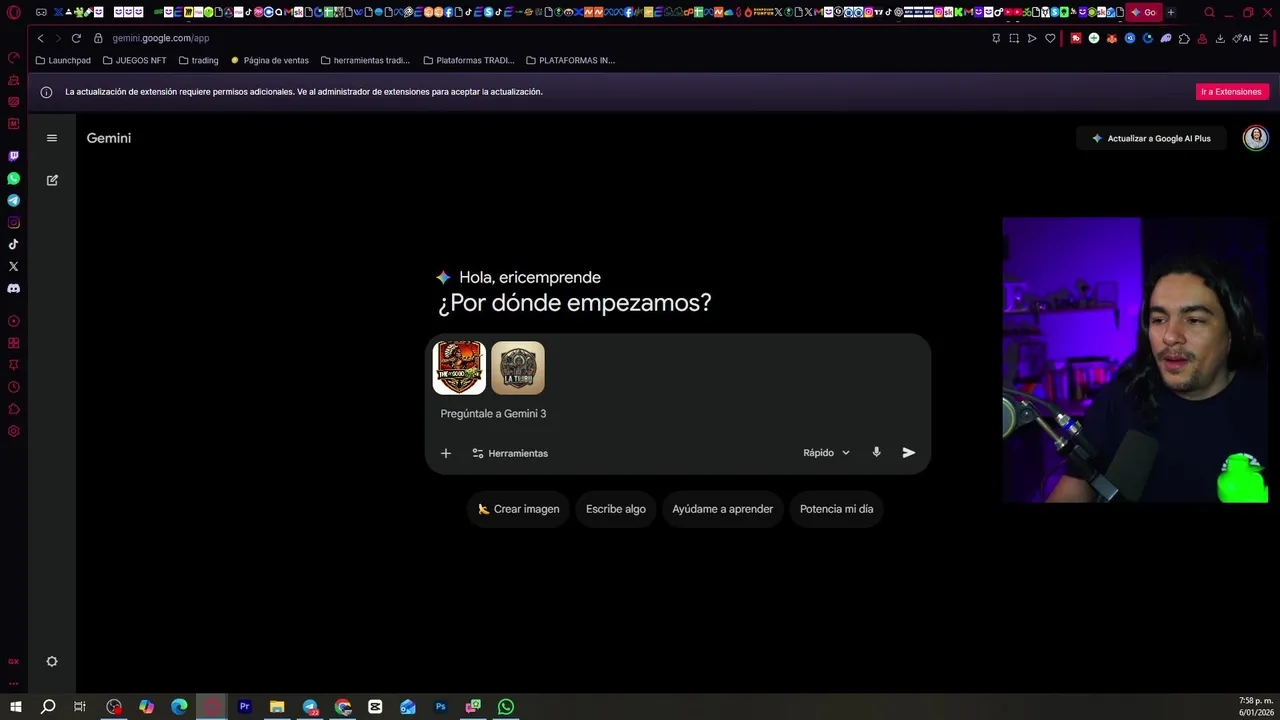Viewport: 1280px width, 720px height.
Task: Open the Windows Start menu
Action: [x=15, y=707]
